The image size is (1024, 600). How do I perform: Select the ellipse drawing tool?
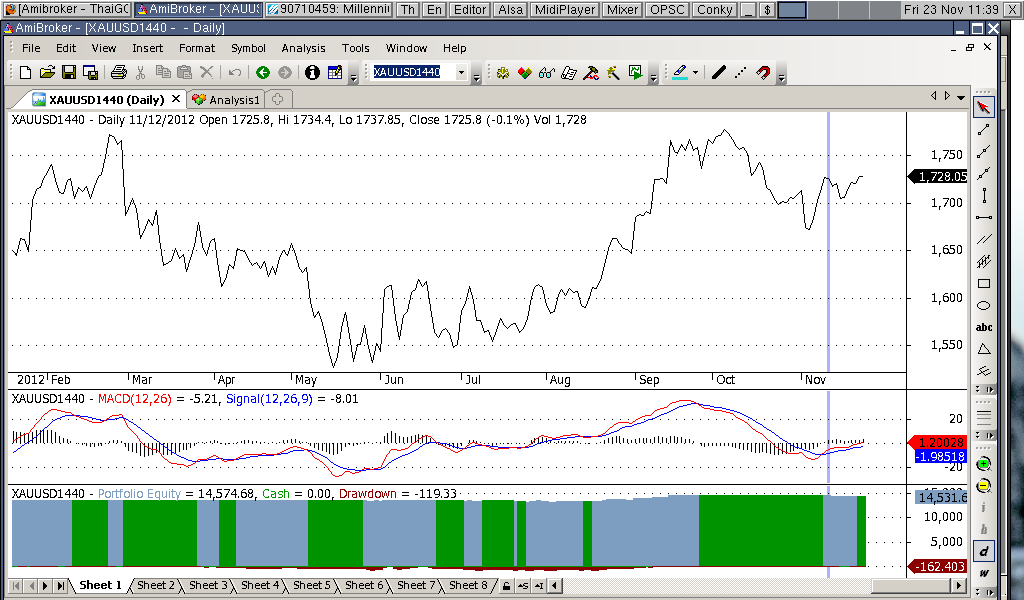984,306
